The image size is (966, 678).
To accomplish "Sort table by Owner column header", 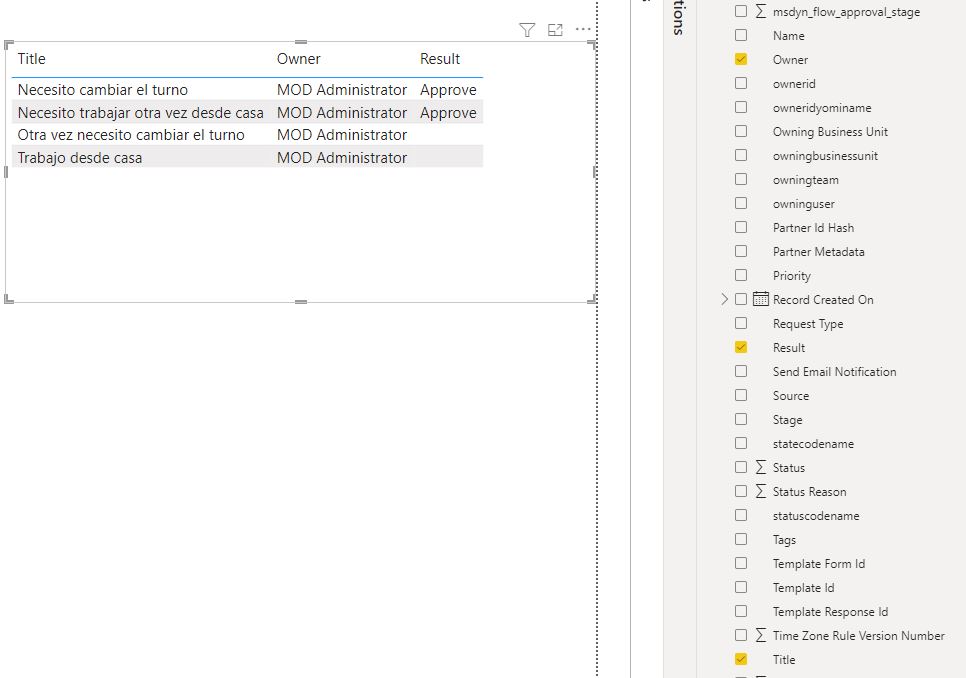I will [298, 59].
